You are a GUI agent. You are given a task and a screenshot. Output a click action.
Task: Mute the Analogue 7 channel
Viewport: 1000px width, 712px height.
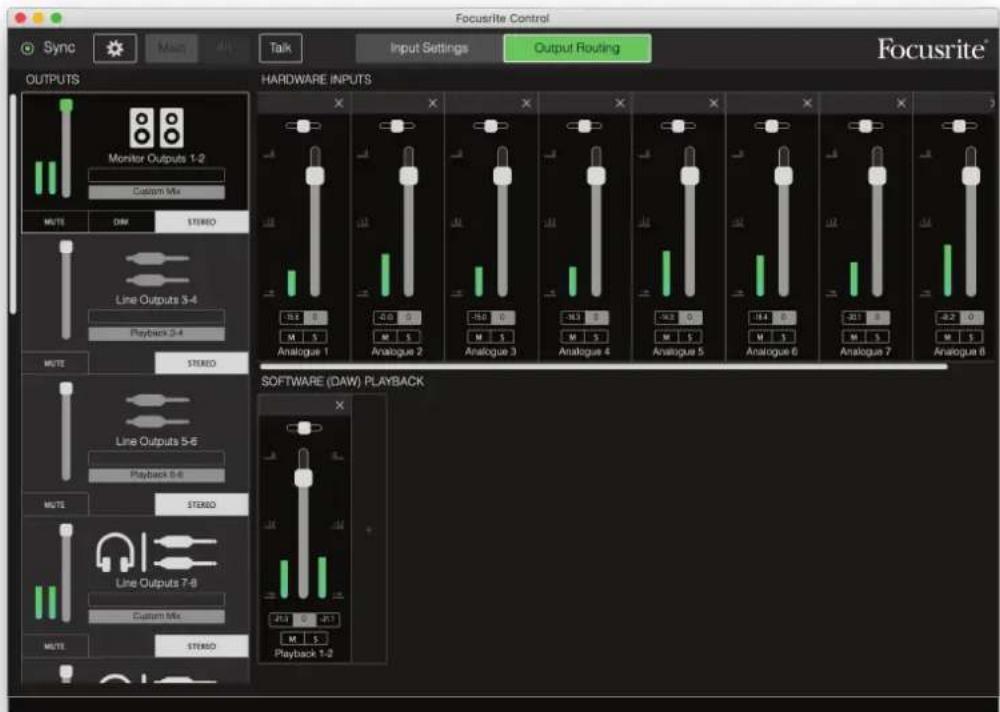[x=854, y=337]
